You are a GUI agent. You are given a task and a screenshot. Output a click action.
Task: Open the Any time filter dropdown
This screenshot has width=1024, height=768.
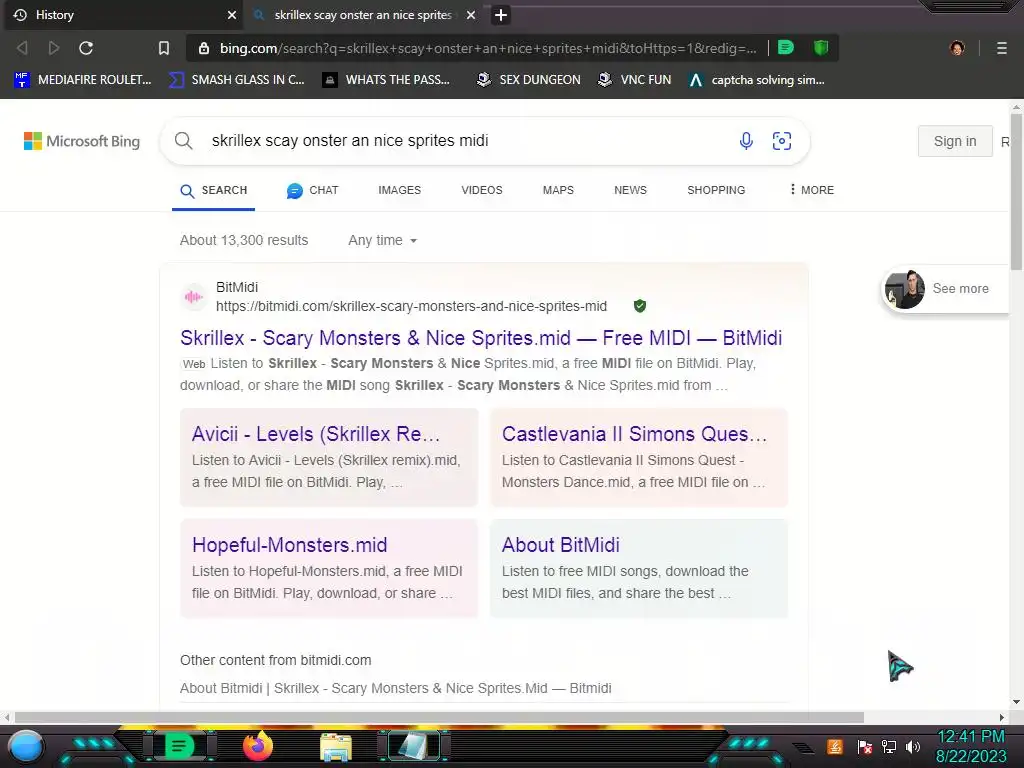383,240
